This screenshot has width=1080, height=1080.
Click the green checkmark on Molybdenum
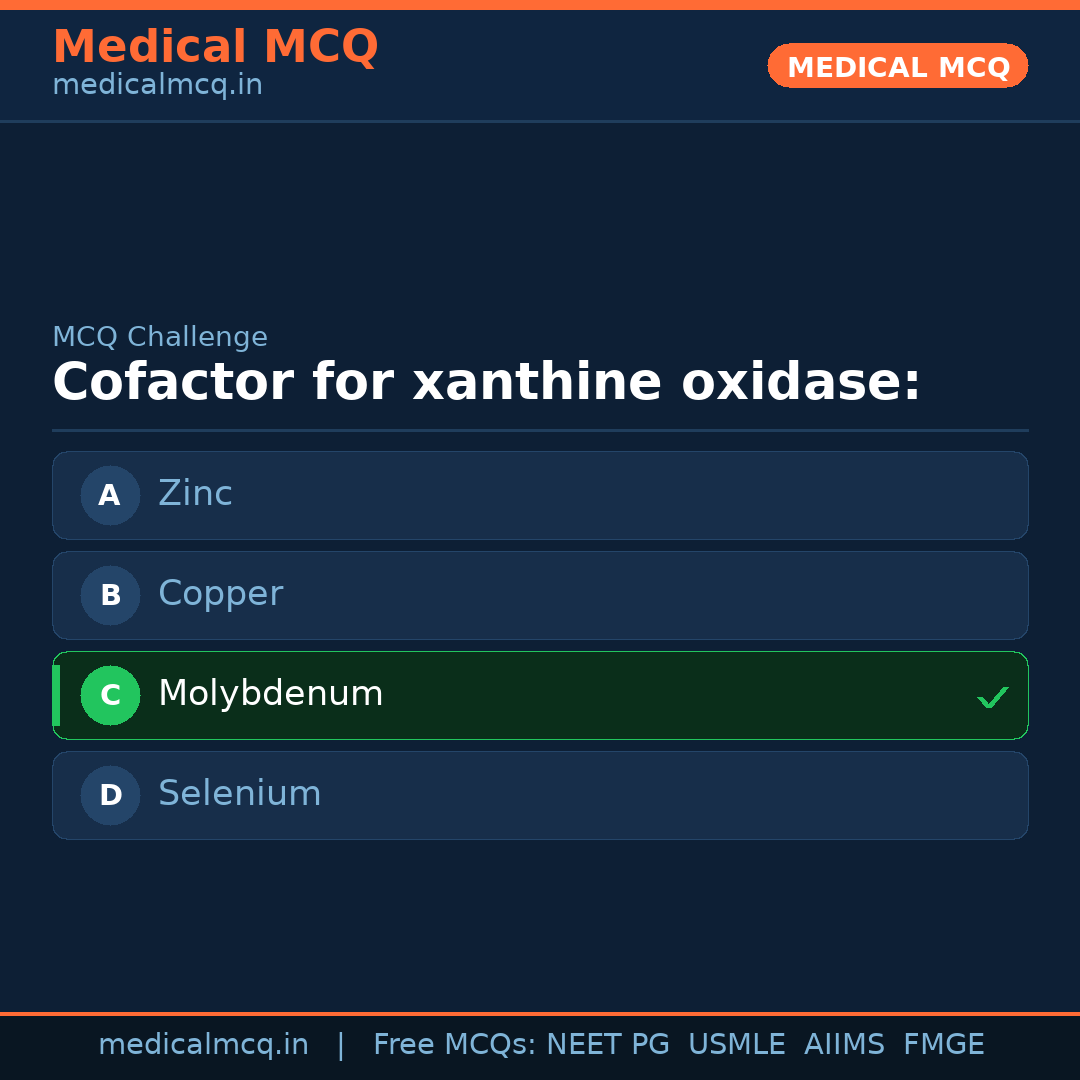992,697
